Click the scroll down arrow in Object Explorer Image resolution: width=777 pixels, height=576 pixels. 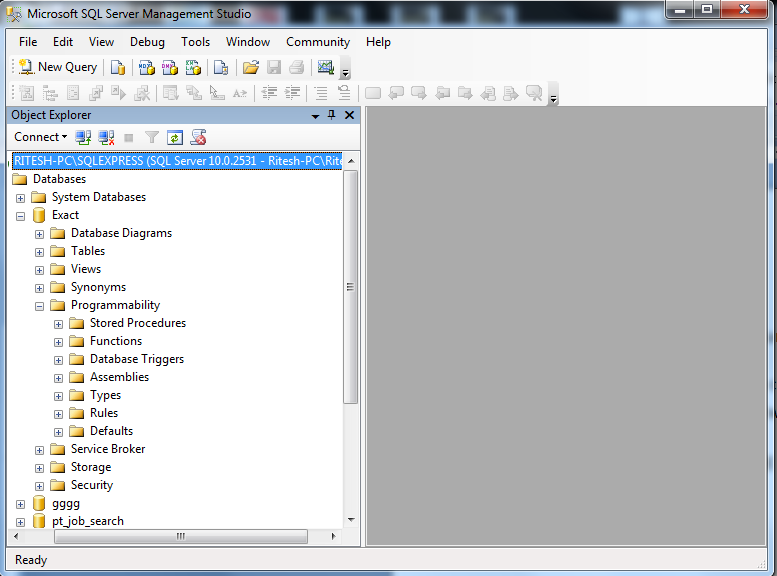[x=351, y=519]
